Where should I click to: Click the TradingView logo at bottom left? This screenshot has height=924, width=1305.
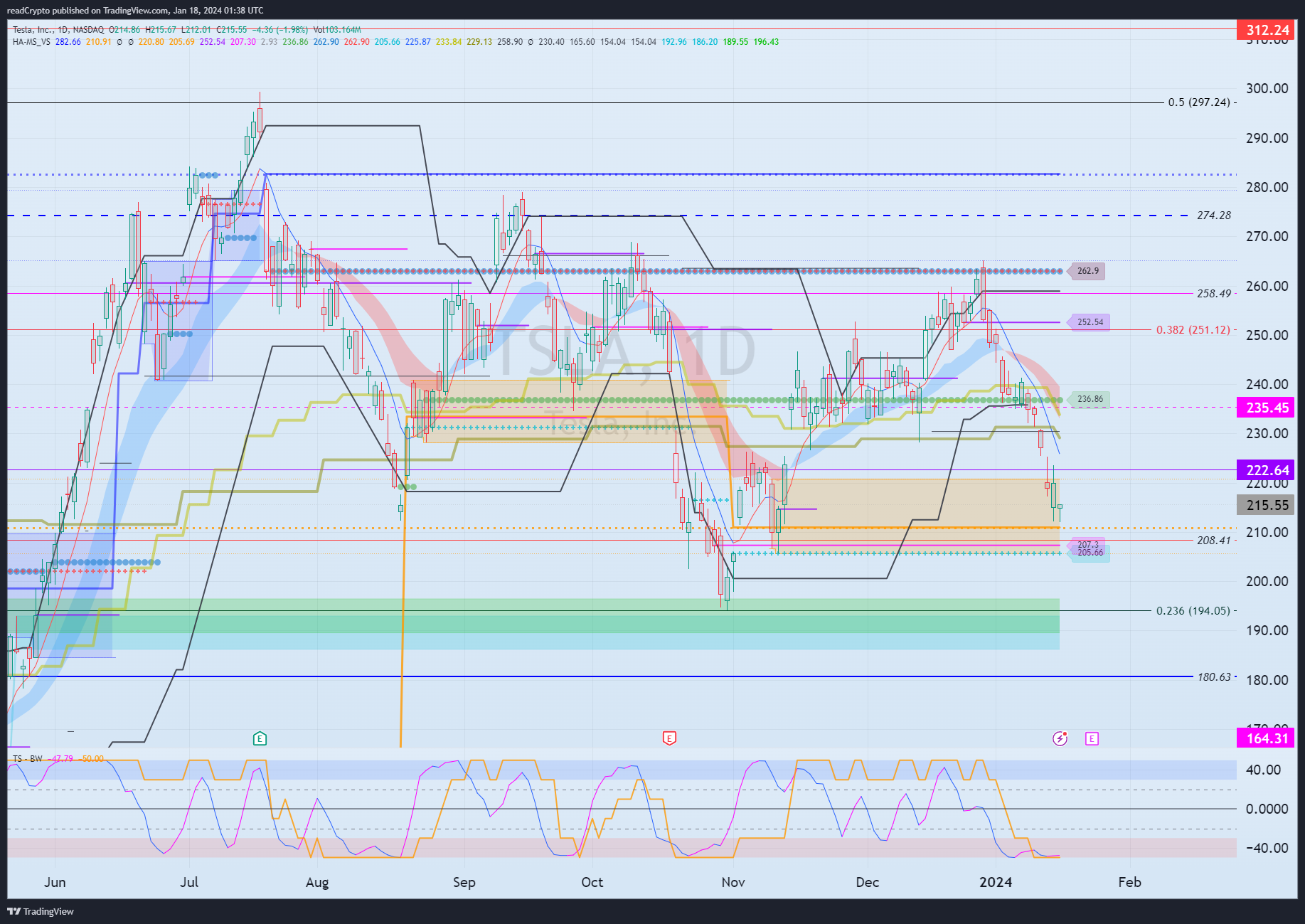41,911
